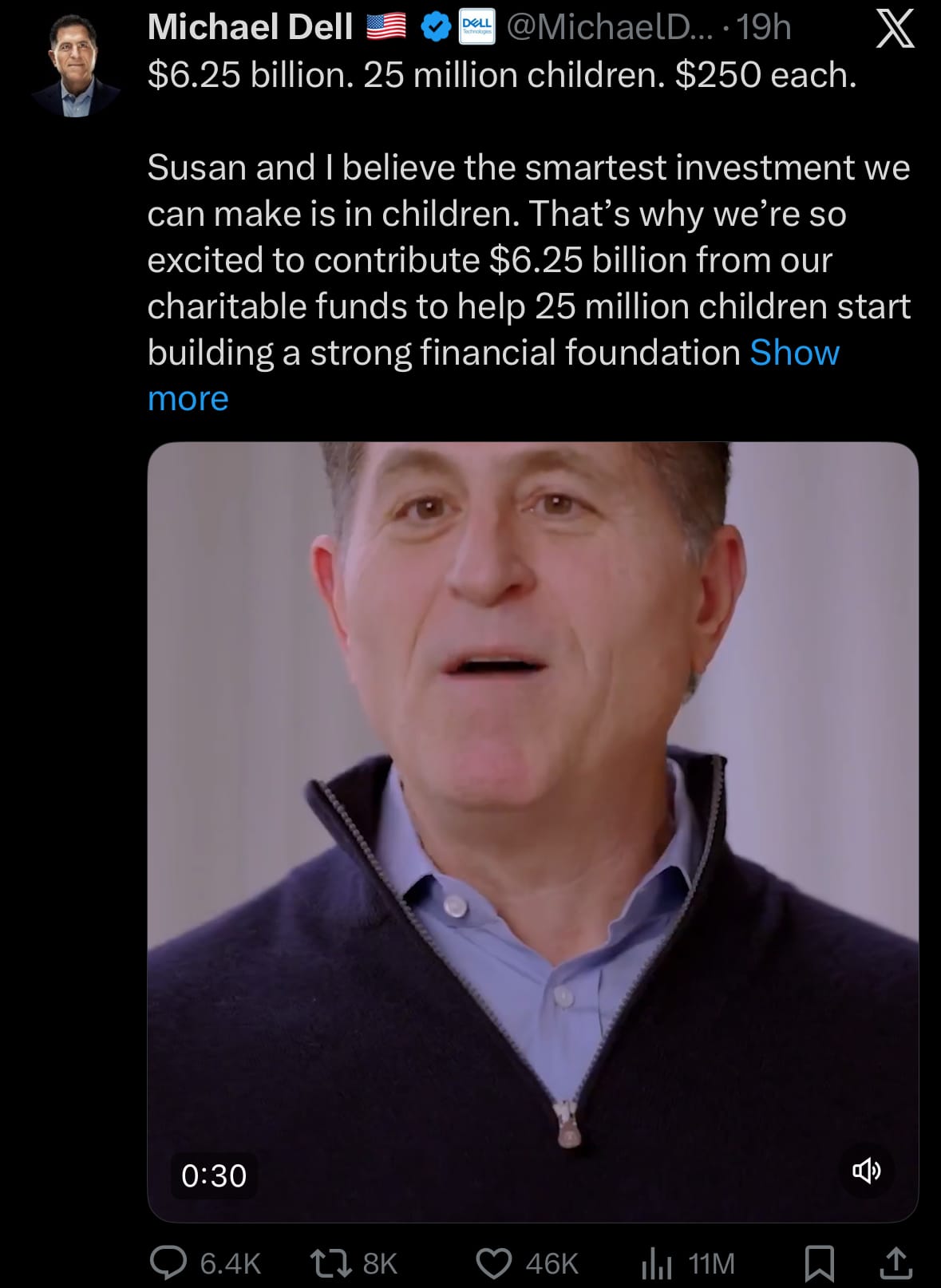The height and width of the screenshot is (1288, 941).
Task: Play the embedded video
Action: [x=533, y=832]
